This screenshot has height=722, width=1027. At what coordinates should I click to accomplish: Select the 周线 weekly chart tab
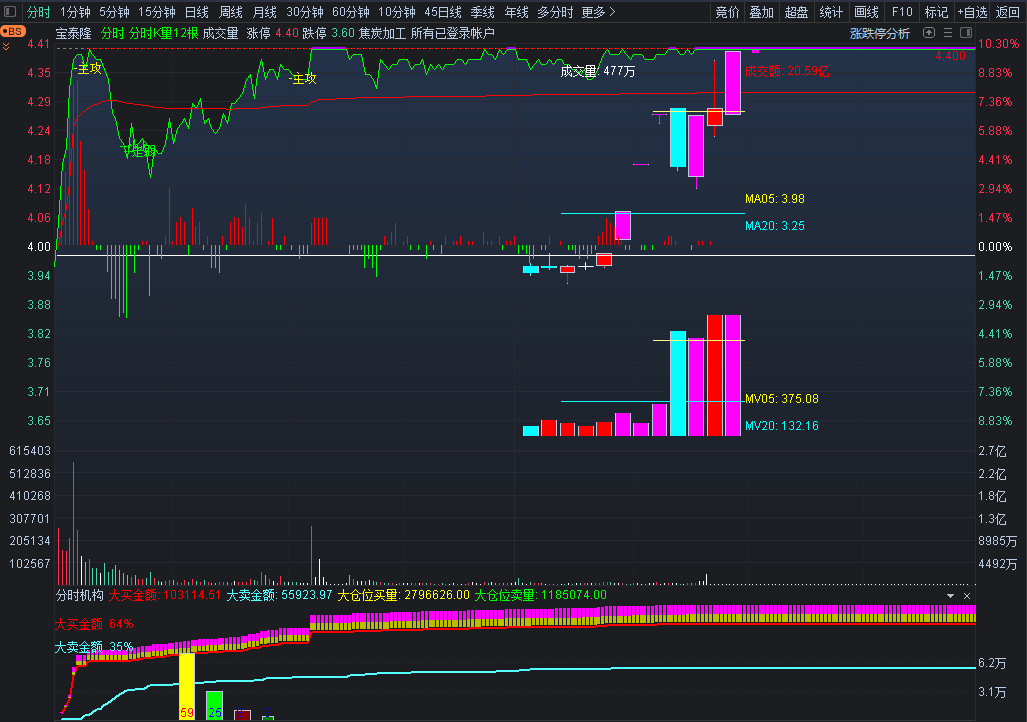[231, 12]
